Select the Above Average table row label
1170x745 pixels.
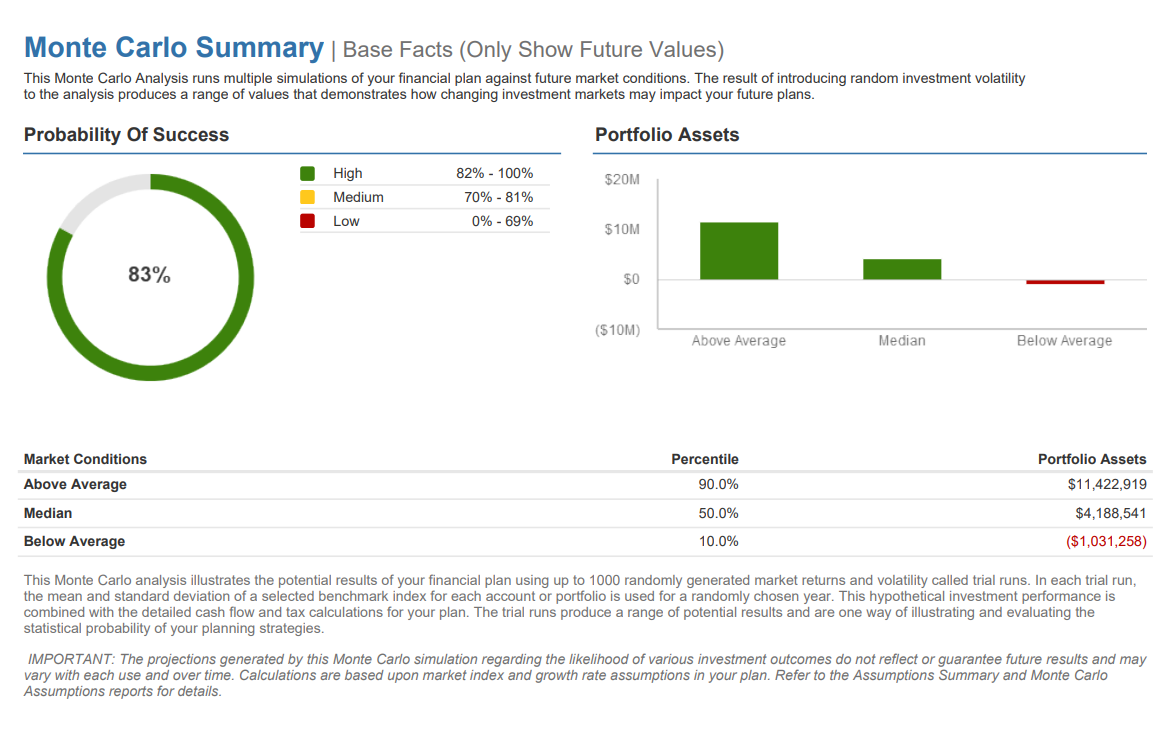[75, 484]
